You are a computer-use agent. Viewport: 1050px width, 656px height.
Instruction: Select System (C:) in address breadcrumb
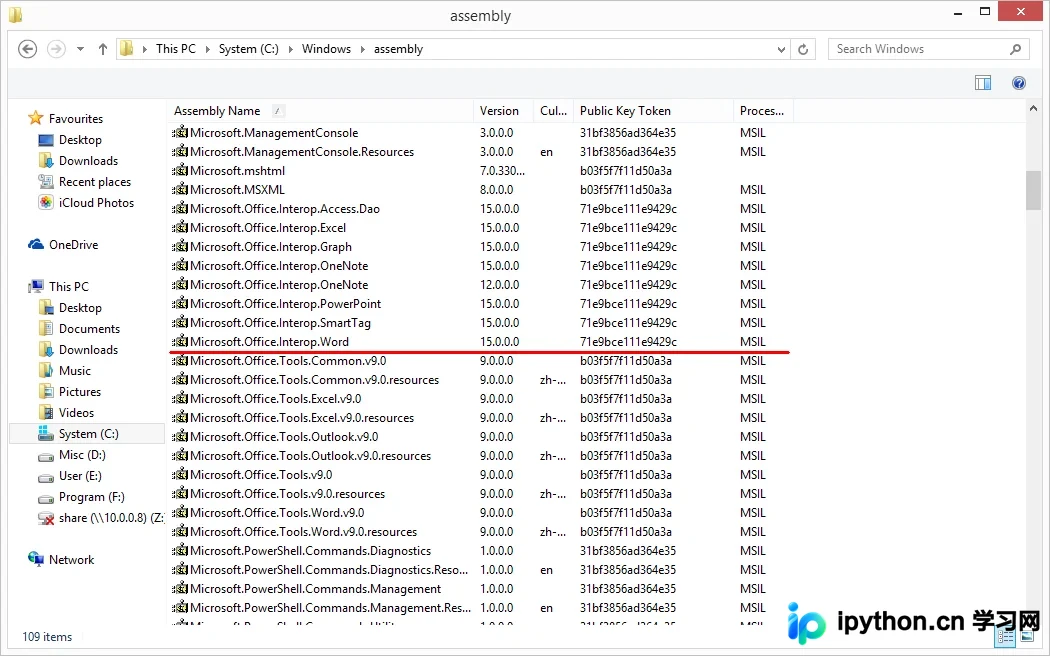(248, 49)
